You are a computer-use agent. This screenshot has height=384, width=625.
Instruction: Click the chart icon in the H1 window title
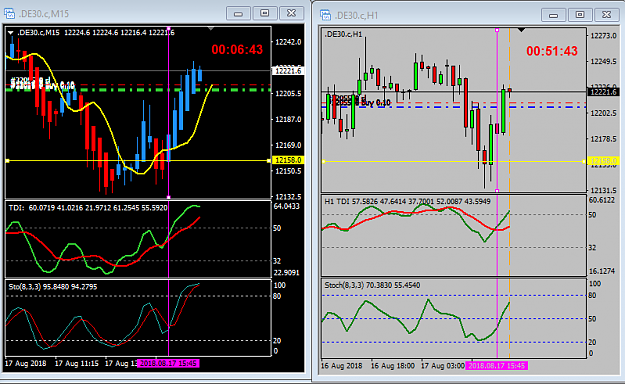326,15
